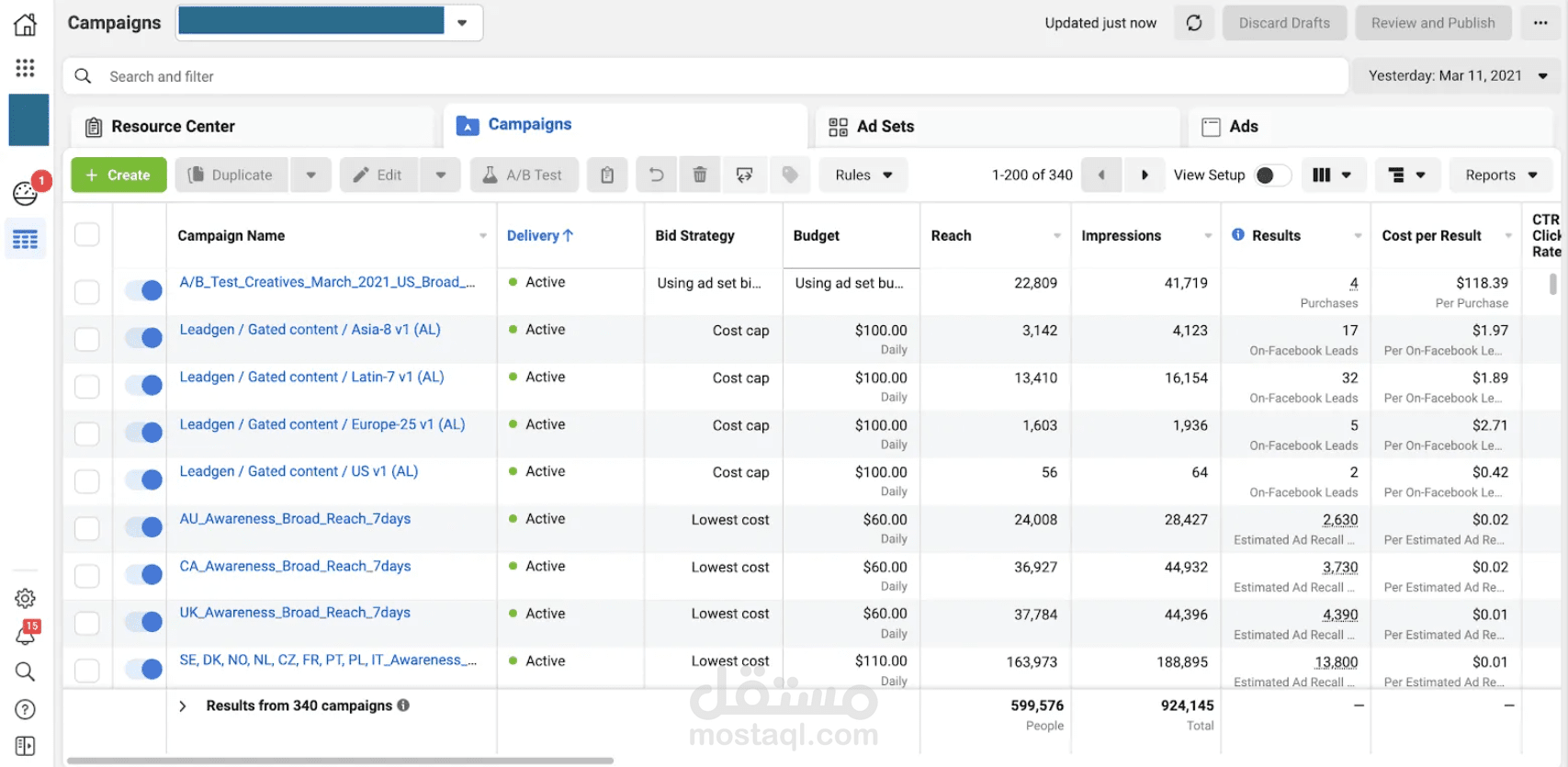
Task: Click the magnifier in search and filter bar
Action: coord(83,76)
